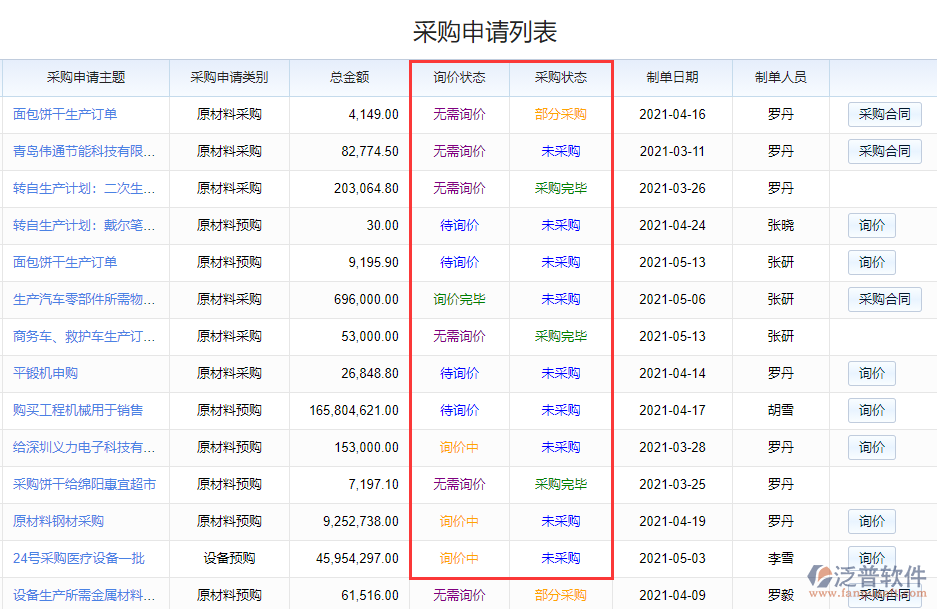Click the 制单日期 column header
The image size is (937, 609).
tap(672, 77)
